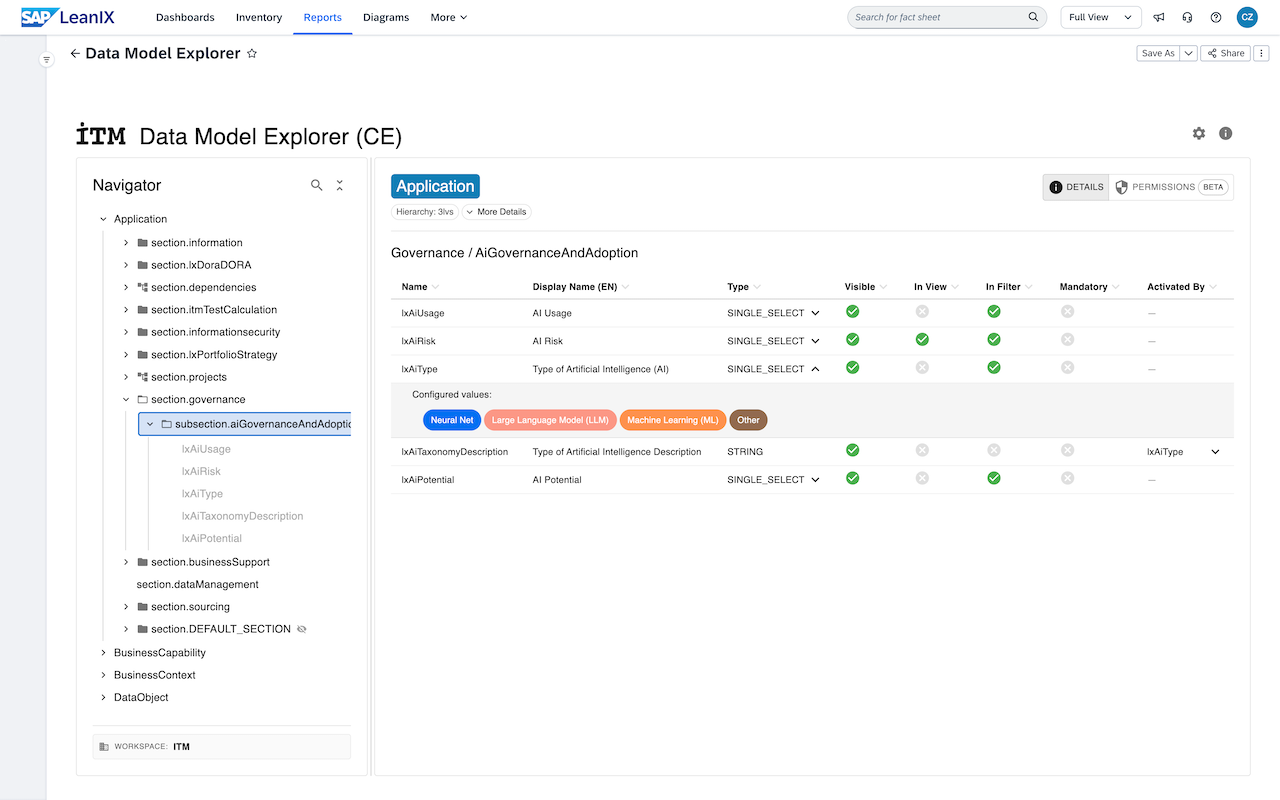Open the CZ user avatar menu
The image size is (1280, 800).
(1247, 17)
